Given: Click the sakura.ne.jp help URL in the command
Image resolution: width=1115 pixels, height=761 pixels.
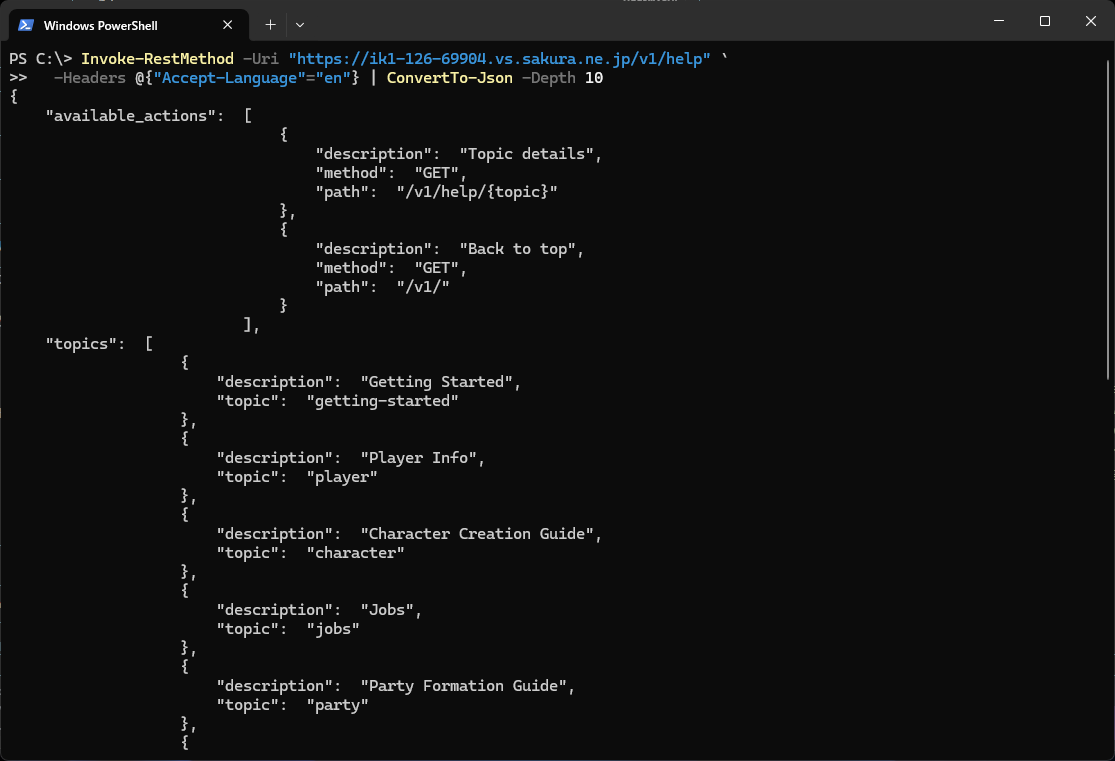Looking at the screenshot, I should click(499, 59).
